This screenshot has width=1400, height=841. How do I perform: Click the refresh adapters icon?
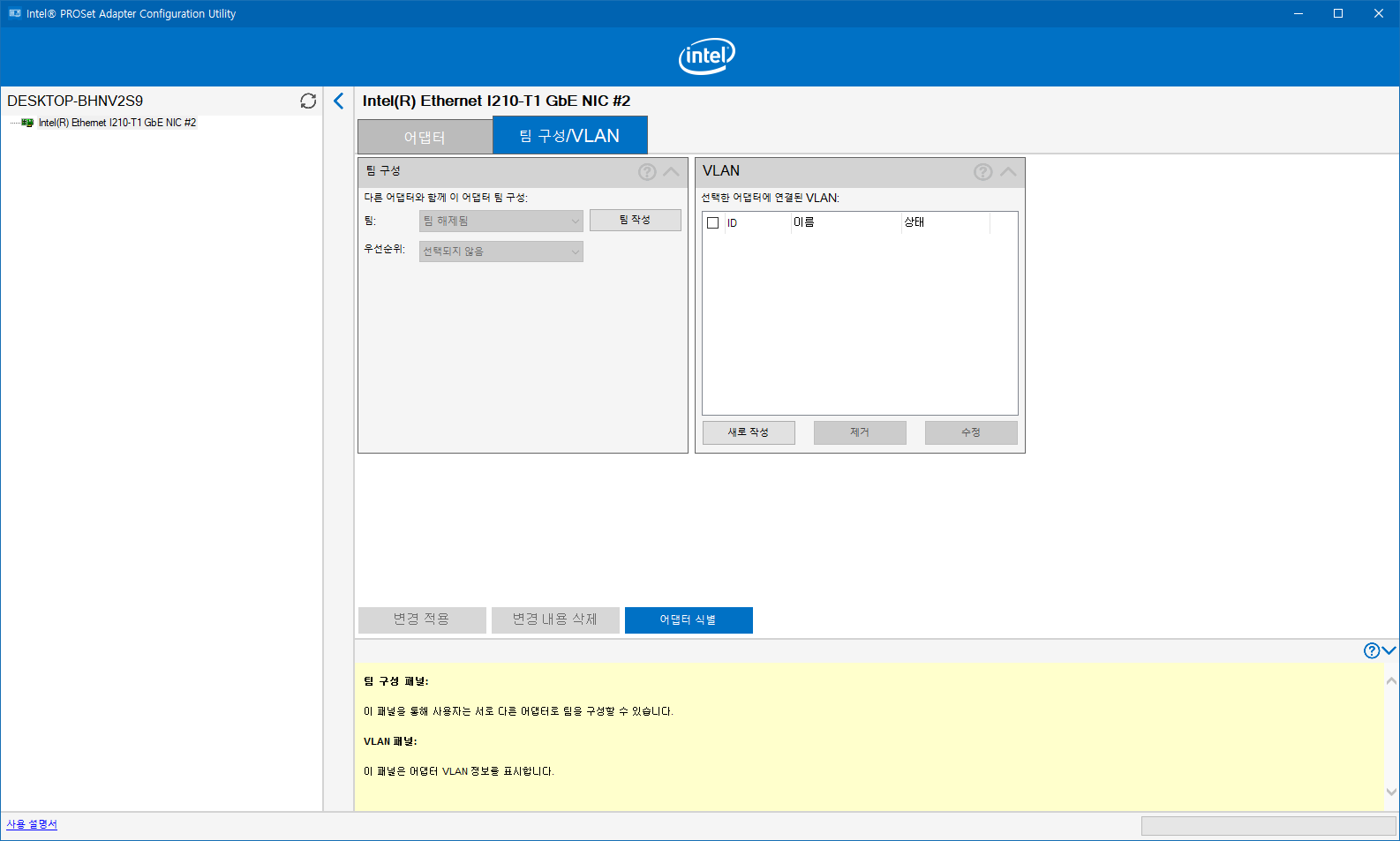pos(308,101)
